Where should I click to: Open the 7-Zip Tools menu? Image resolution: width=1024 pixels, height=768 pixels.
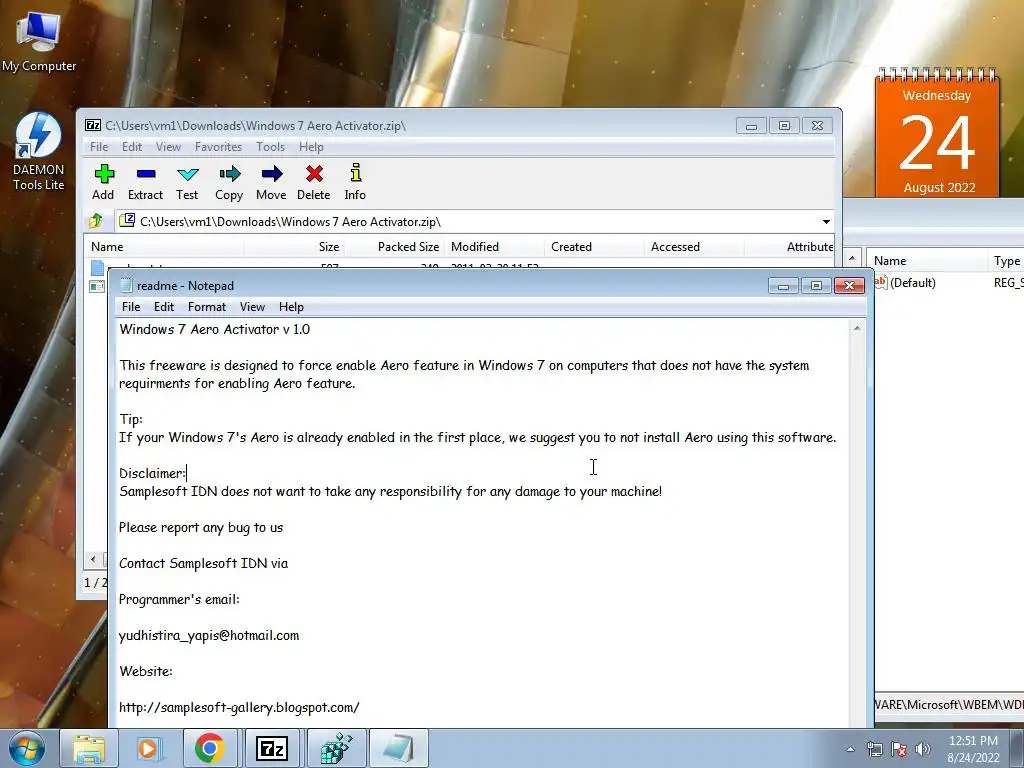pos(270,147)
